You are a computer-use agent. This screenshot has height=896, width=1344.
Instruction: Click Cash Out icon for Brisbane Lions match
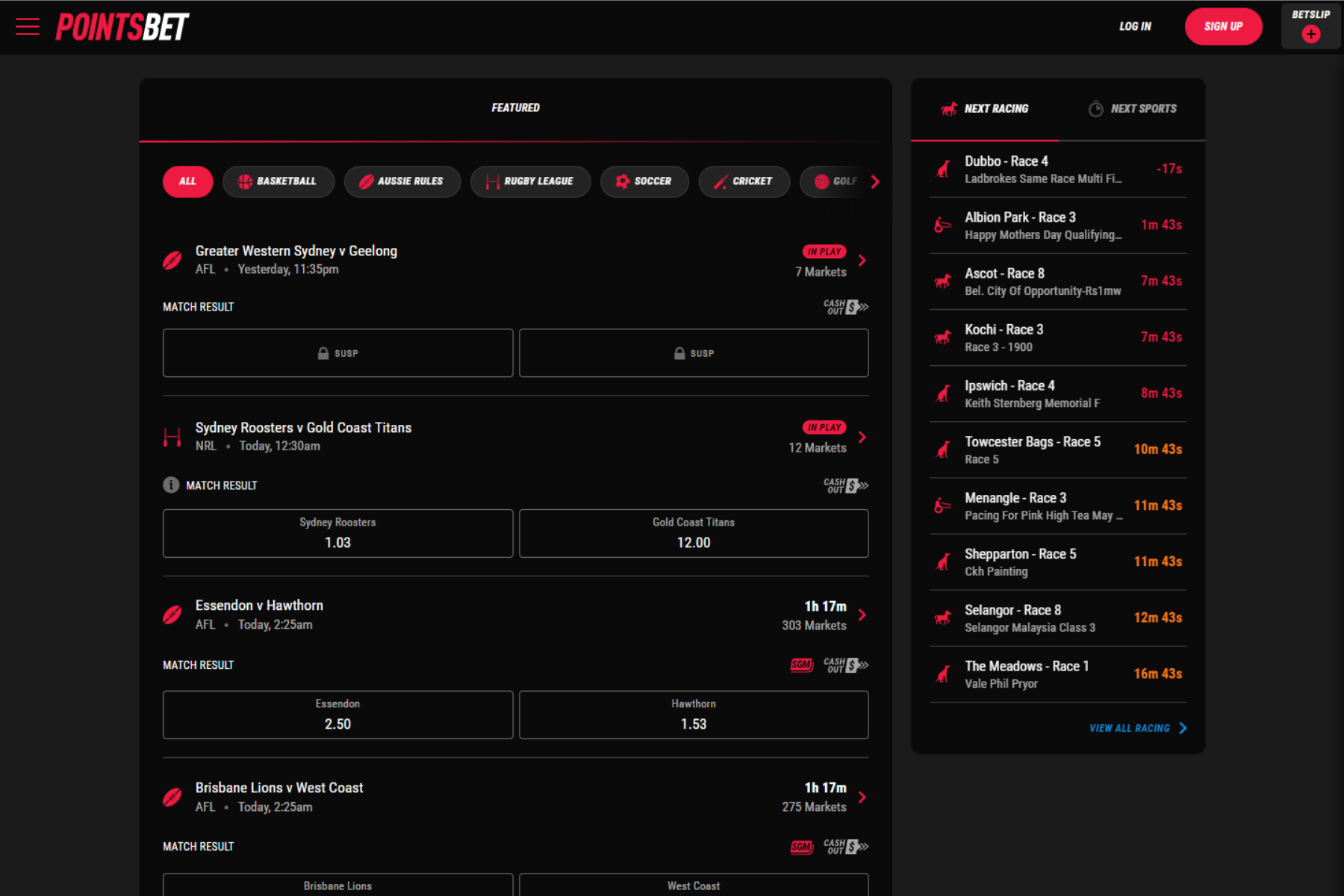(x=845, y=846)
